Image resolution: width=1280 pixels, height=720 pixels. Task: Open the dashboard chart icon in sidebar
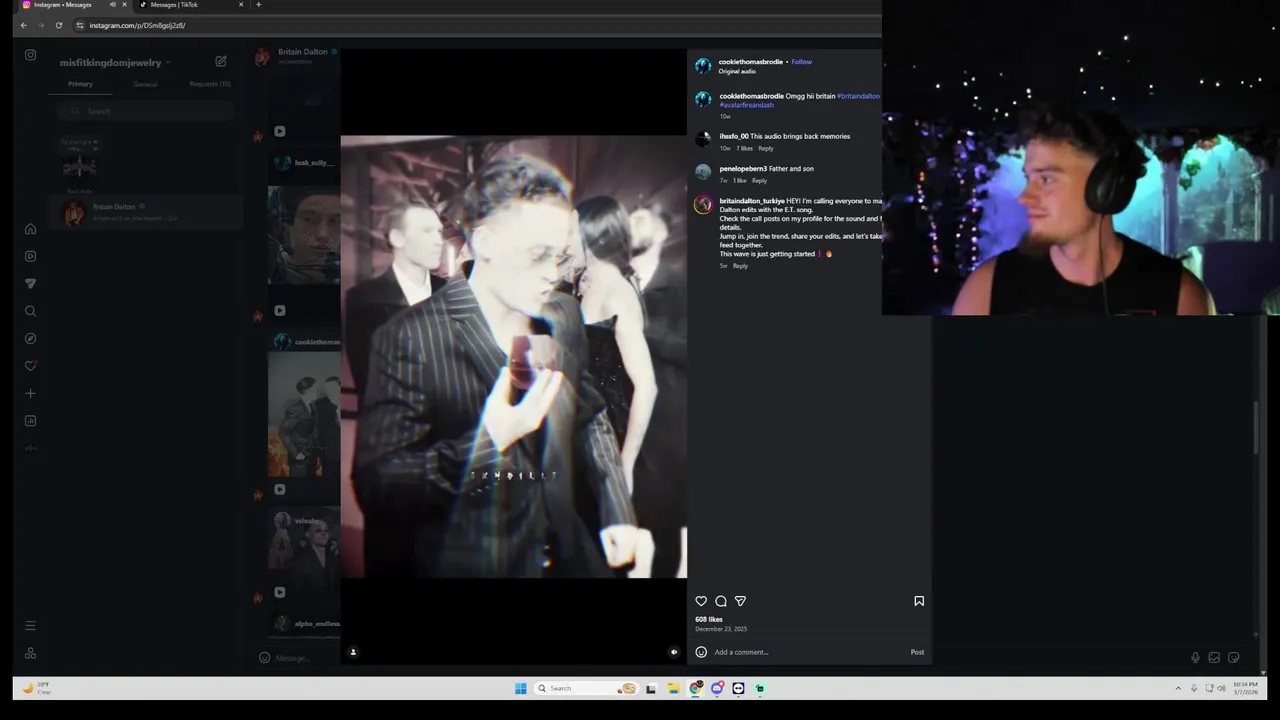pyautogui.click(x=30, y=421)
